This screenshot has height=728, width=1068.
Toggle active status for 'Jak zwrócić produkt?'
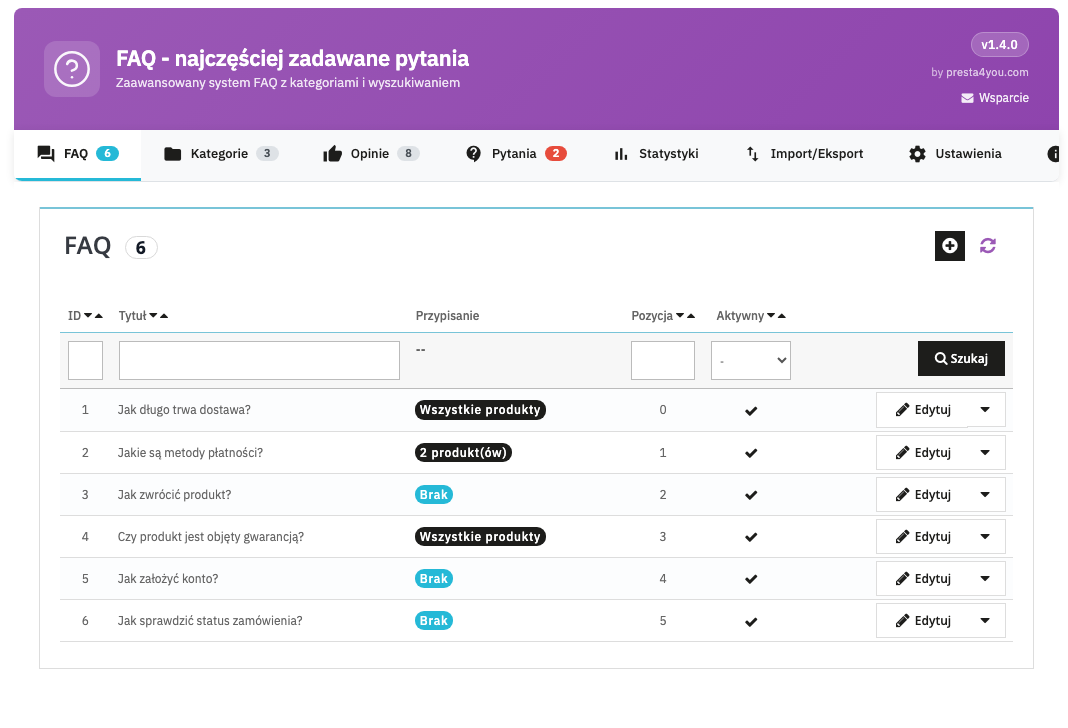click(751, 495)
